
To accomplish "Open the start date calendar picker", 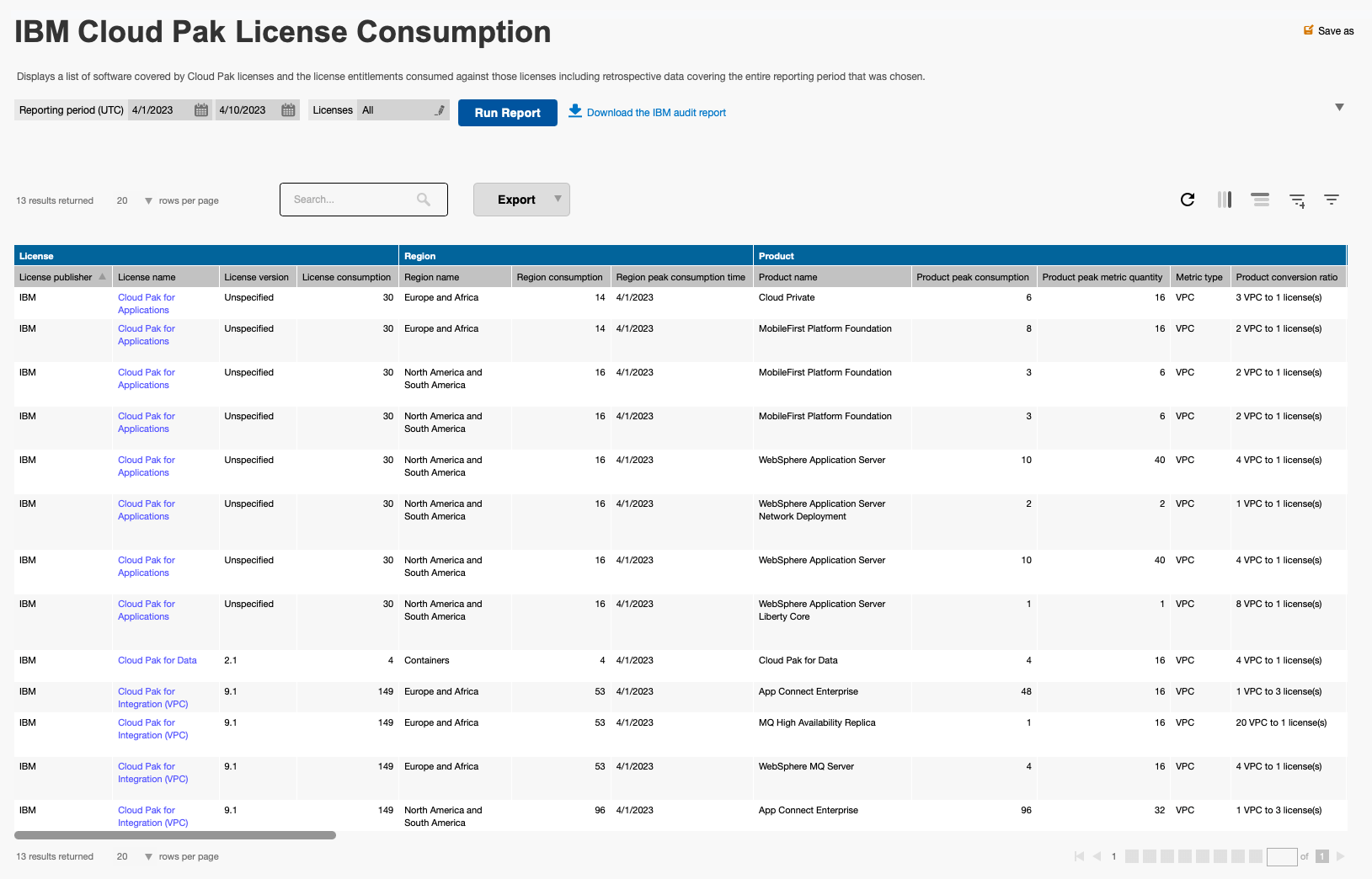I will click(x=201, y=110).
